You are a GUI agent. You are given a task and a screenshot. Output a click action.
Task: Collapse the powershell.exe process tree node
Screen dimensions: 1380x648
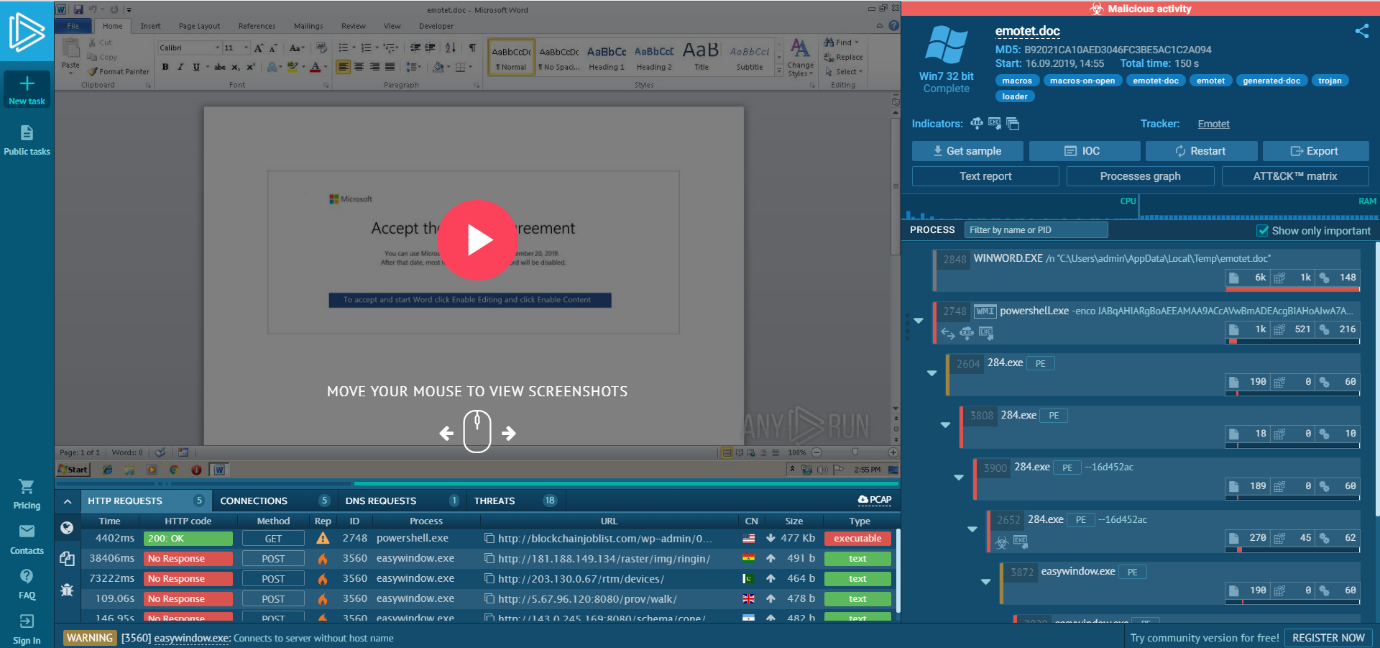pos(918,321)
